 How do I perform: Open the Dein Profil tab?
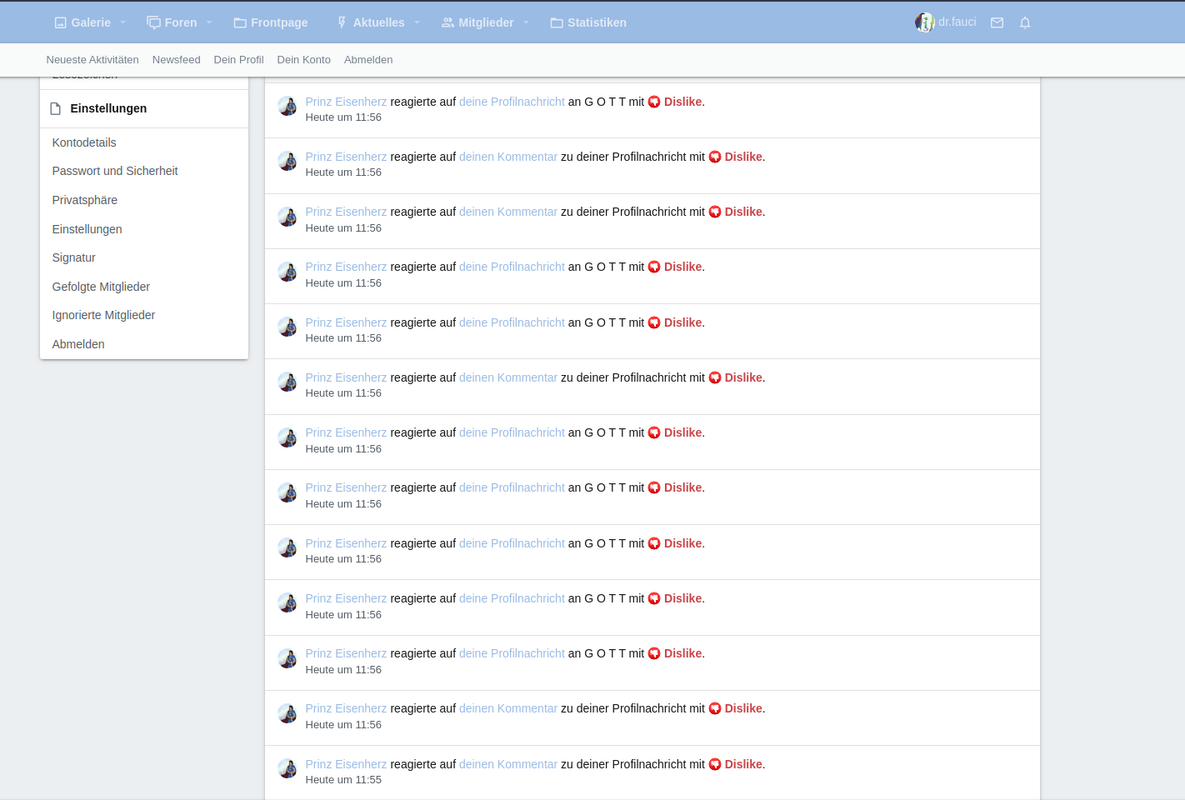coord(239,60)
